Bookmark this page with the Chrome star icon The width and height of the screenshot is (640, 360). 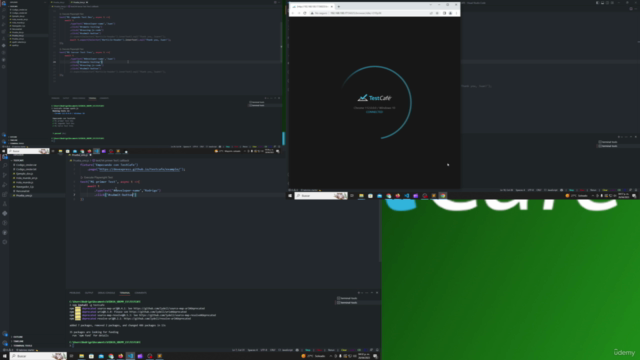click(437, 13)
